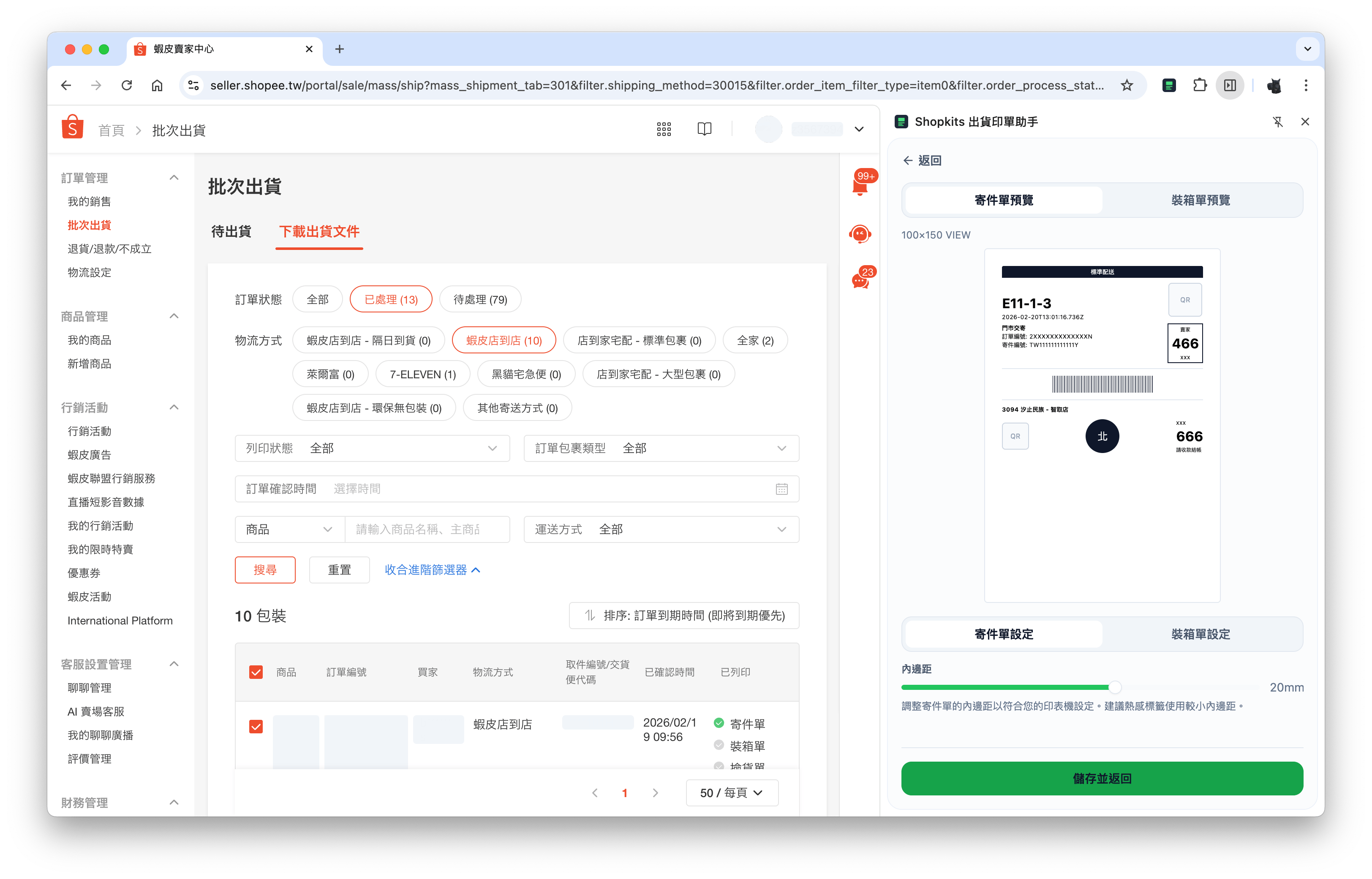Go to next page in pagination
The width and height of the screenshot is (1372, 879).
pyautogui.click(x=655, y=793)
